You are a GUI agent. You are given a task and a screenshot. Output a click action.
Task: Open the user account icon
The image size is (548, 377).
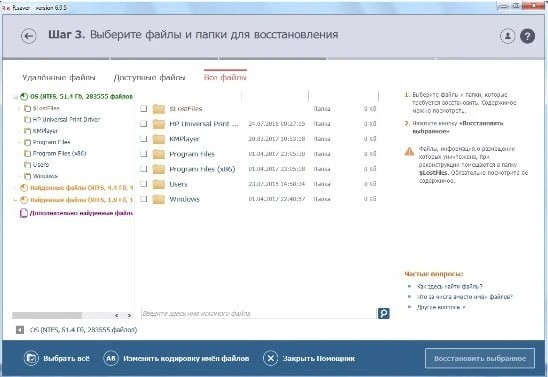507,36
